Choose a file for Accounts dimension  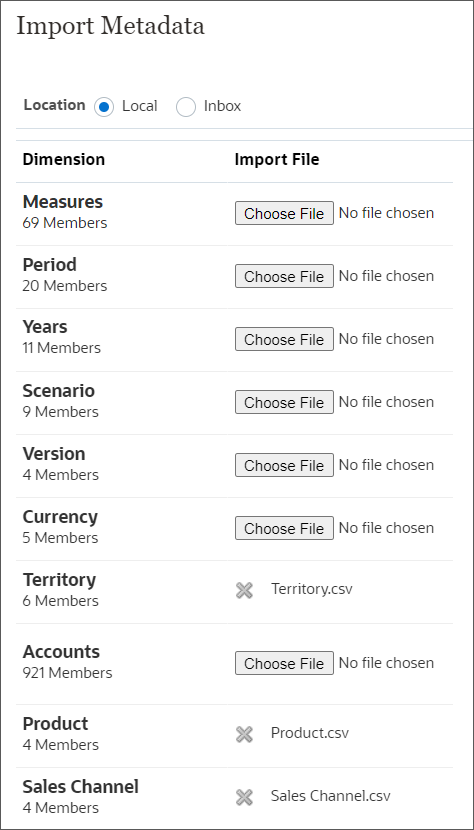[x=284, y=663]
